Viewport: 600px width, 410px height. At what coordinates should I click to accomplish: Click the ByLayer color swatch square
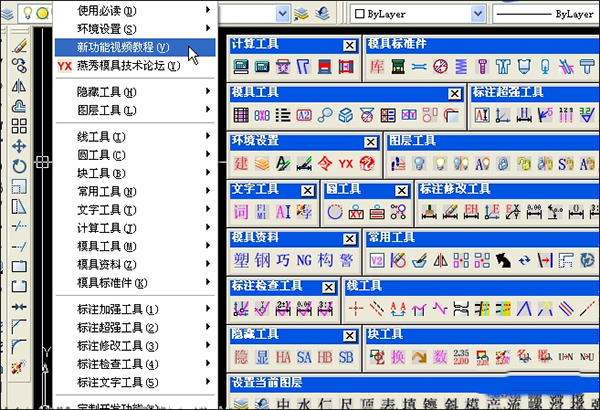pos(359,14)
